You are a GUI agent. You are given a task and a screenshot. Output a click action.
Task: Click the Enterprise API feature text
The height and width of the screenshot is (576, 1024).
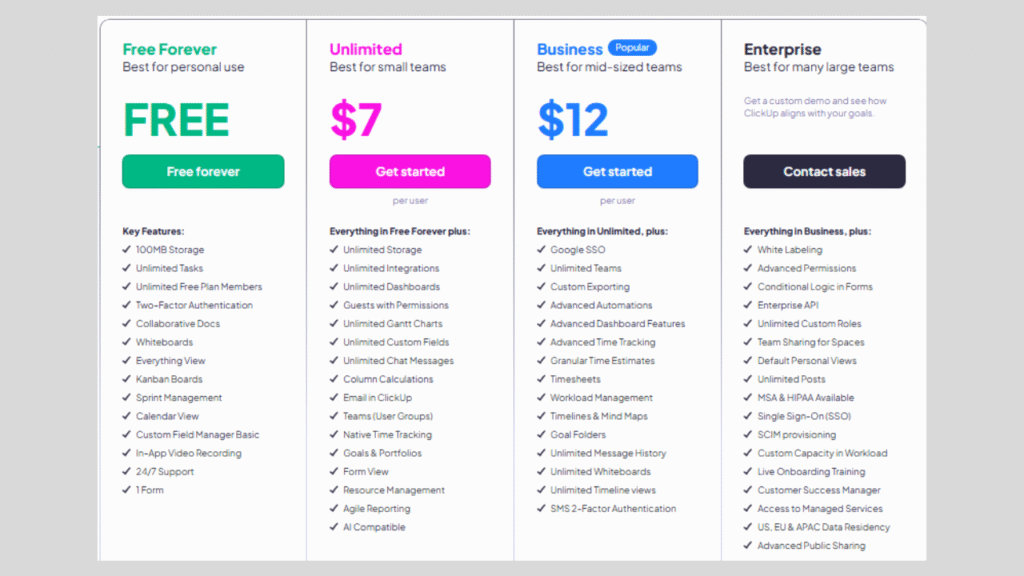pos(788,305)
